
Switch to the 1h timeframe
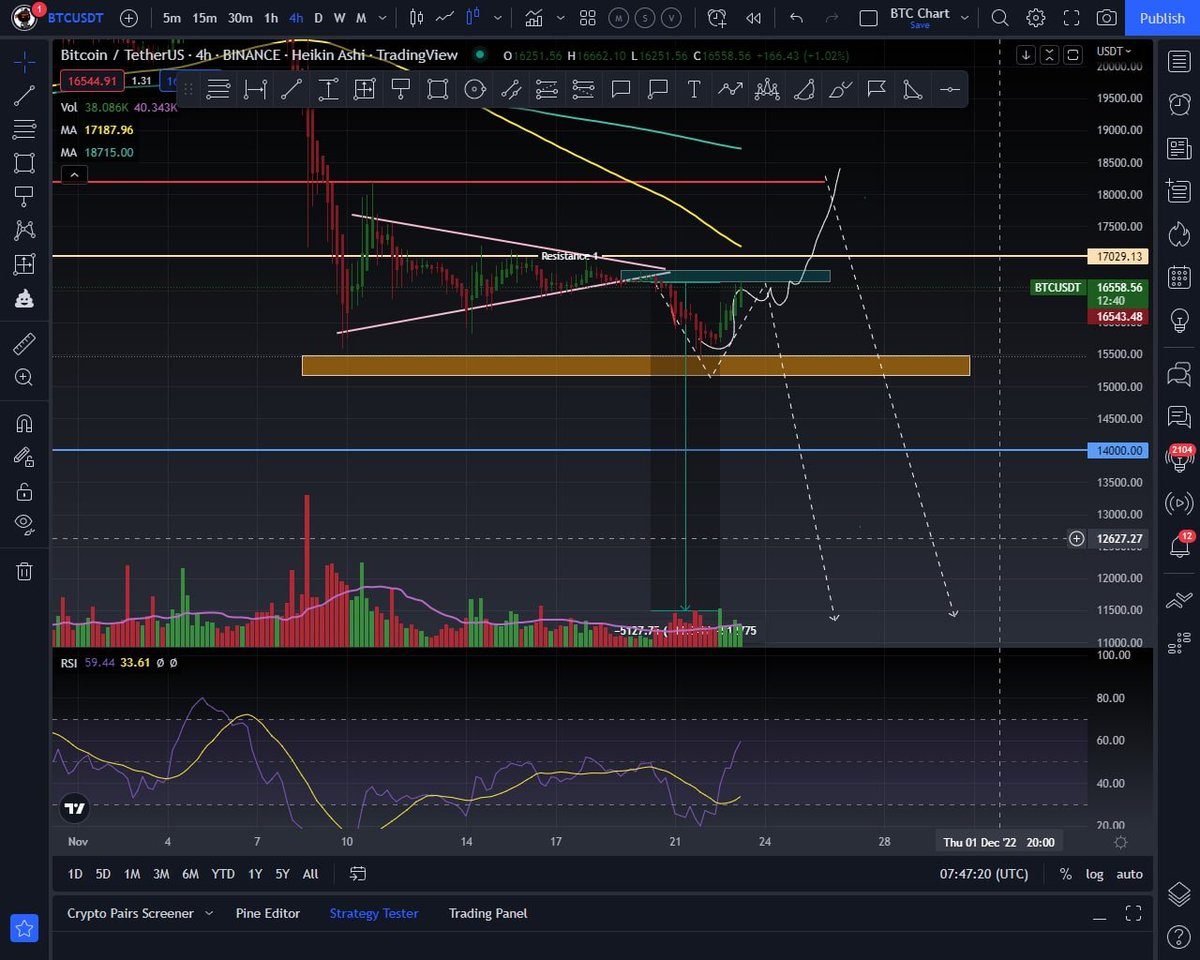coord(271,18)
